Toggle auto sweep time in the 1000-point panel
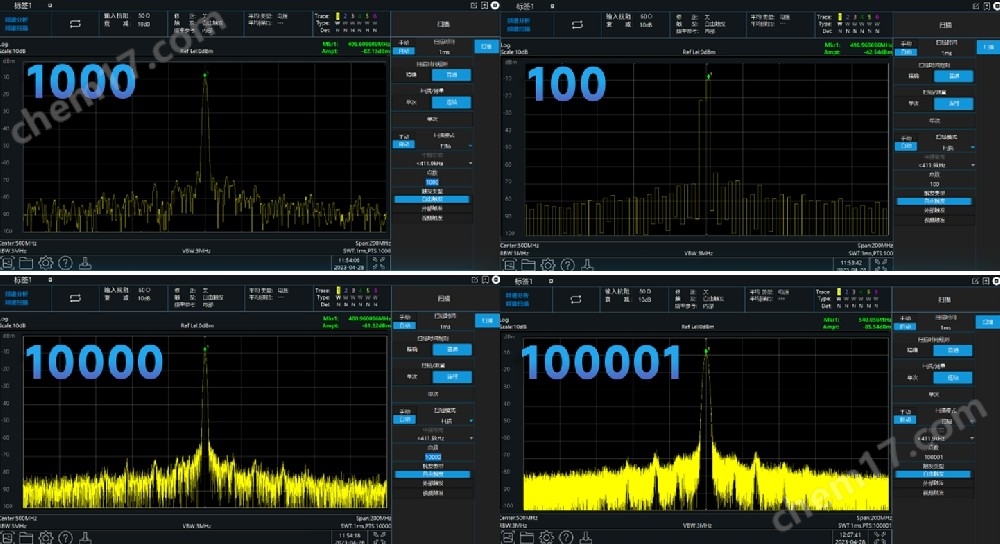 click(404, 51)
